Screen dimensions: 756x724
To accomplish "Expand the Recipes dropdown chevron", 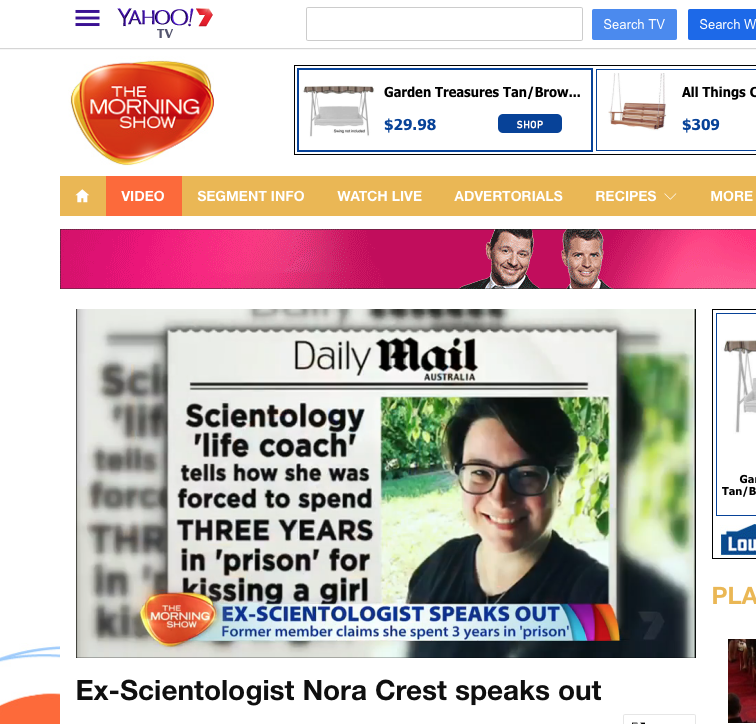I will (x=670, y=196).
